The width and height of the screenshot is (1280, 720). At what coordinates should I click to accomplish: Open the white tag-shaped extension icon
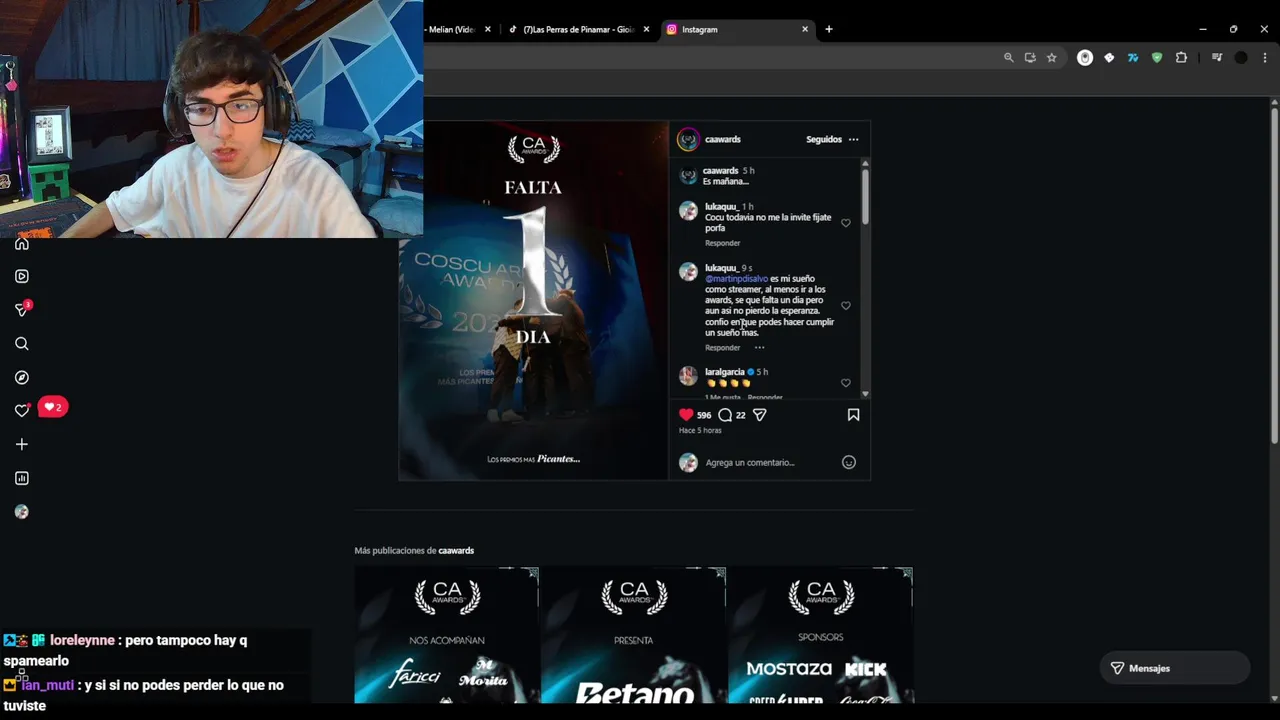click(1109, 58)
